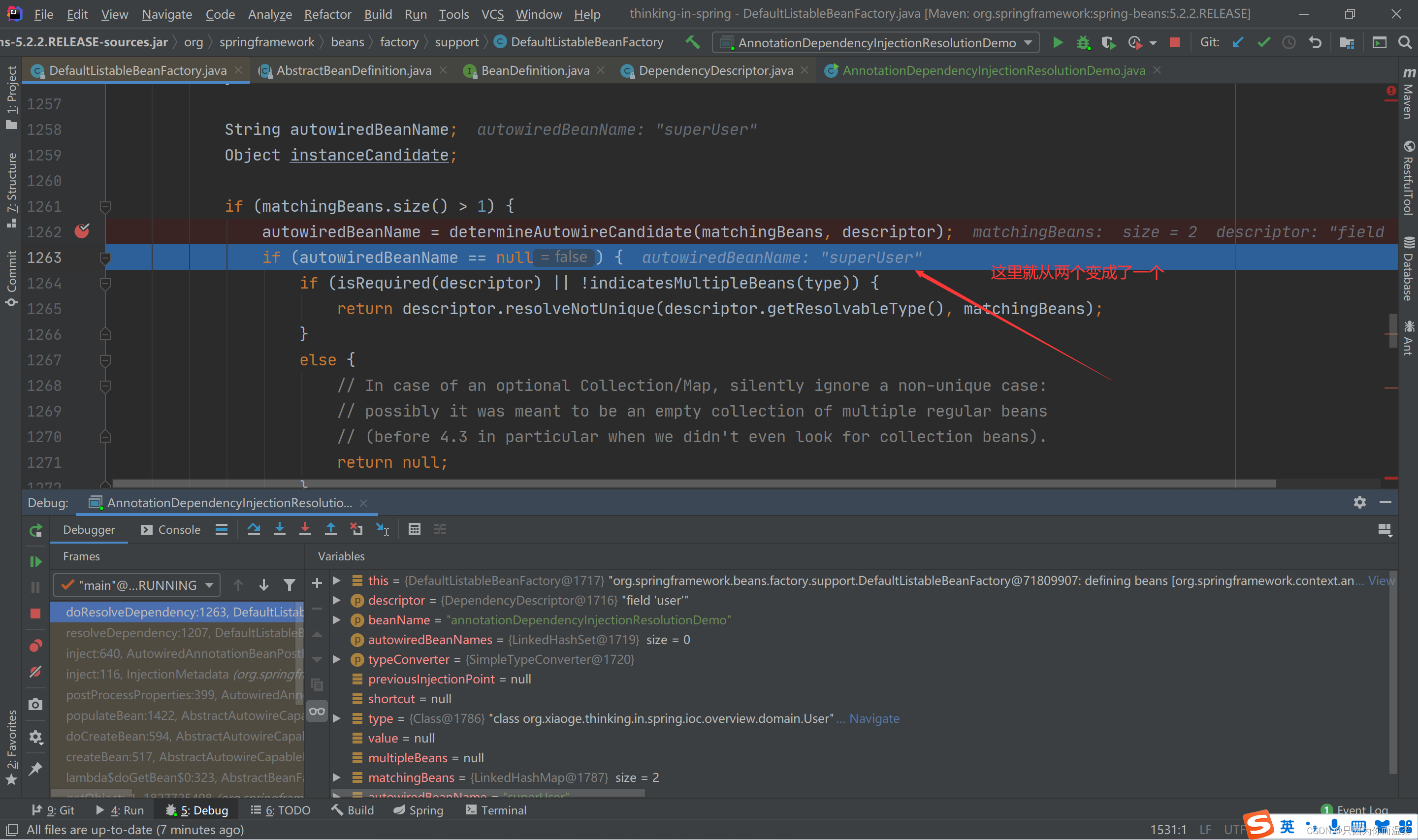Click the Rerun debug session icon
1418x840 pixels.
[35, 530]
